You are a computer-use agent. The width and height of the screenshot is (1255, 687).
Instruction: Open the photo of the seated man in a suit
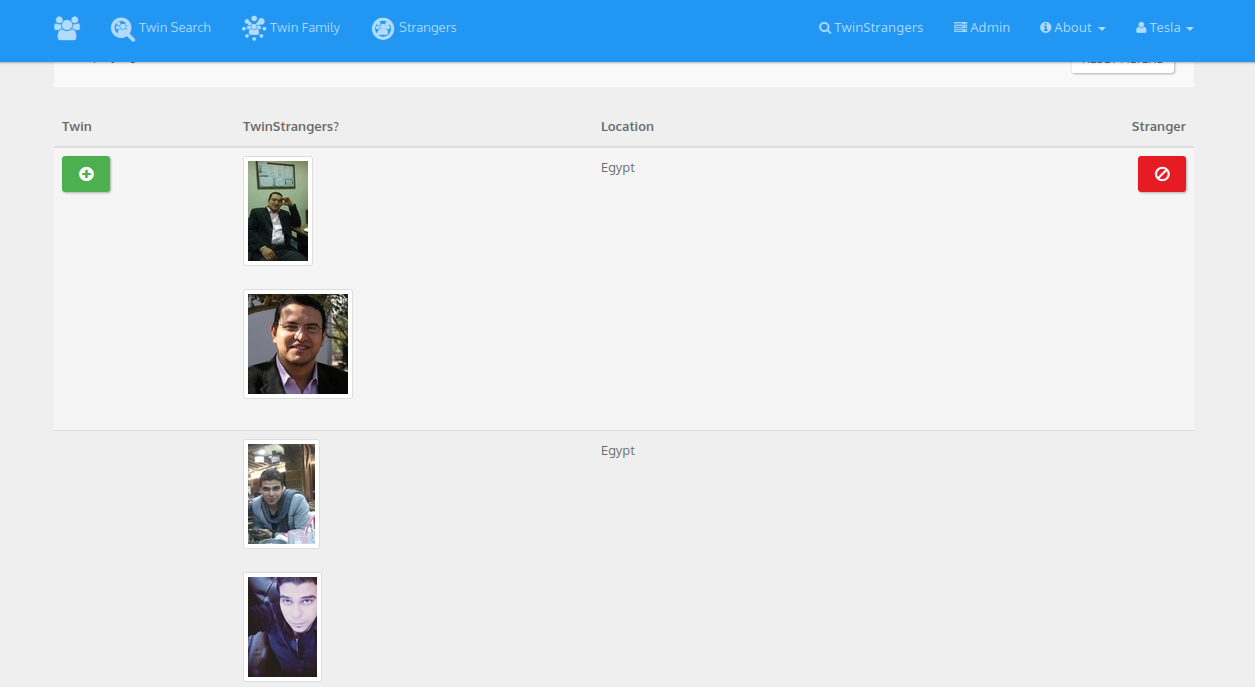[x=278, y=211]
